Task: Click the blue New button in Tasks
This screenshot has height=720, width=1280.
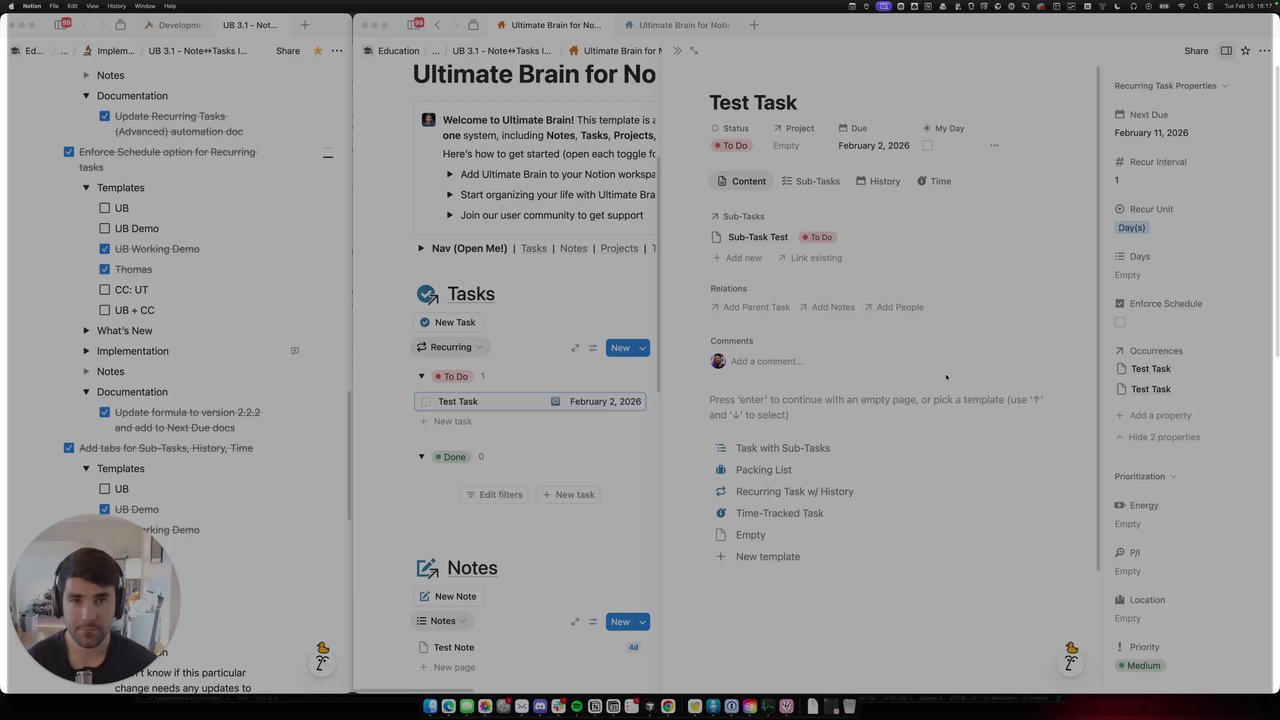Action: click(620, 348)
